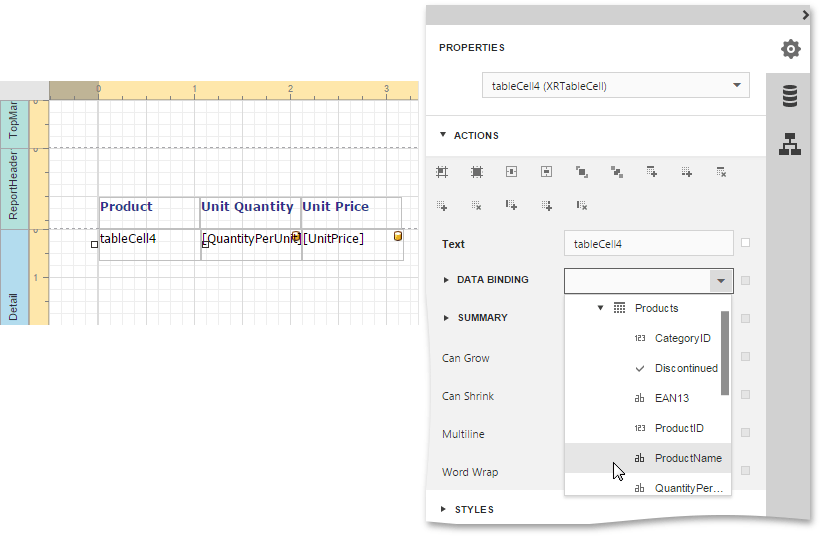Click the property marker square beside Can Grow
The image size is (823, 539).
745,356
